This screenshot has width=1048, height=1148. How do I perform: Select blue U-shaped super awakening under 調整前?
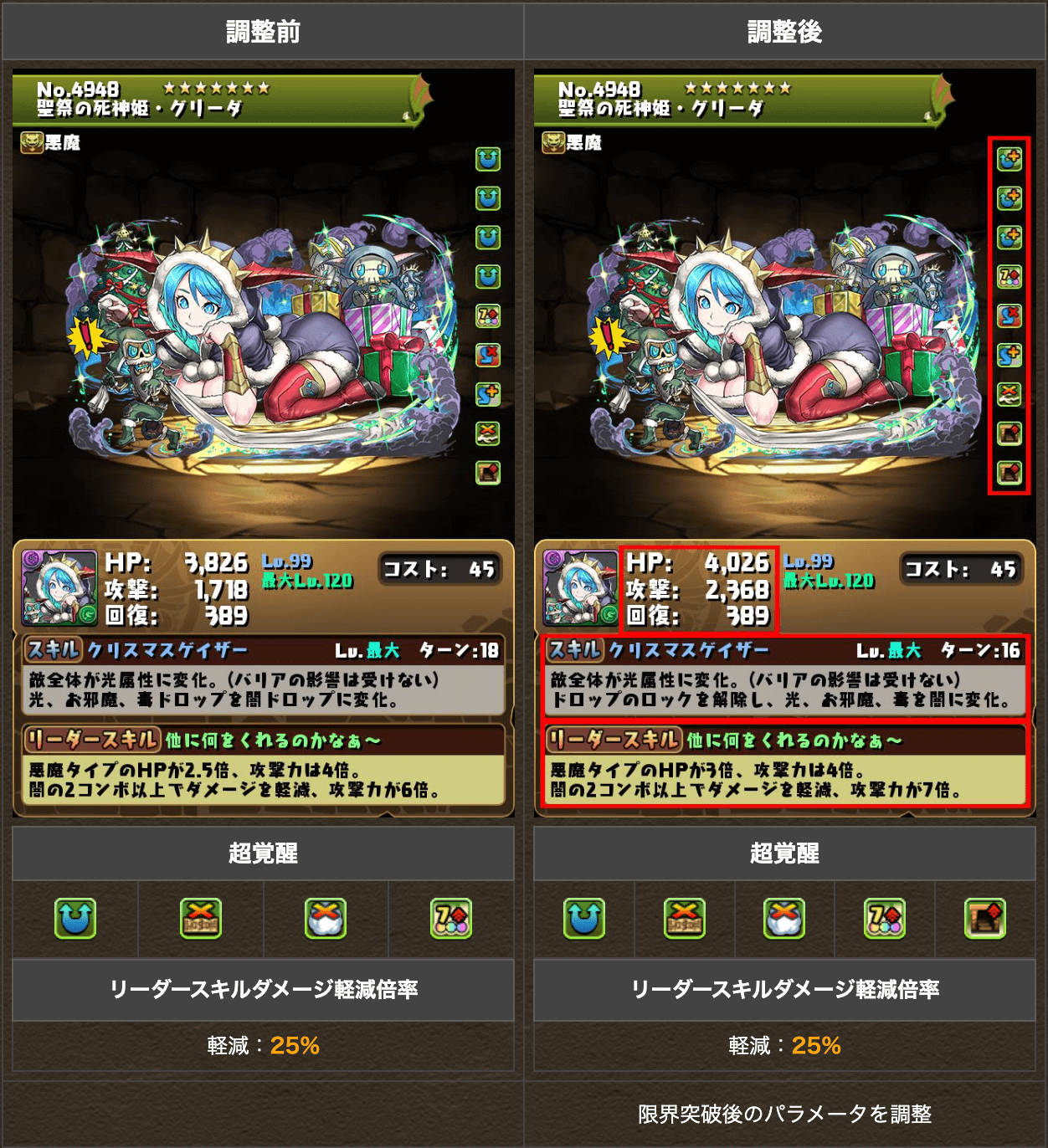pyautogui.click(x=75, y=918)
